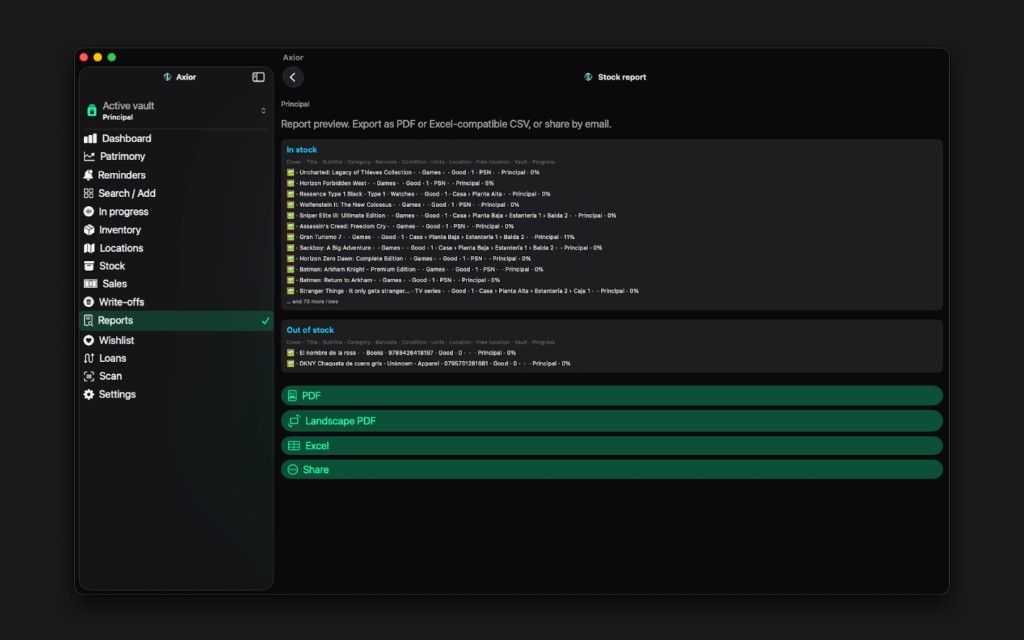Click the Sniper Elite III: Ultimate Edition row
Image resolution: width=1024 pixels, height=640 pixels.
[x=451, y=216]
